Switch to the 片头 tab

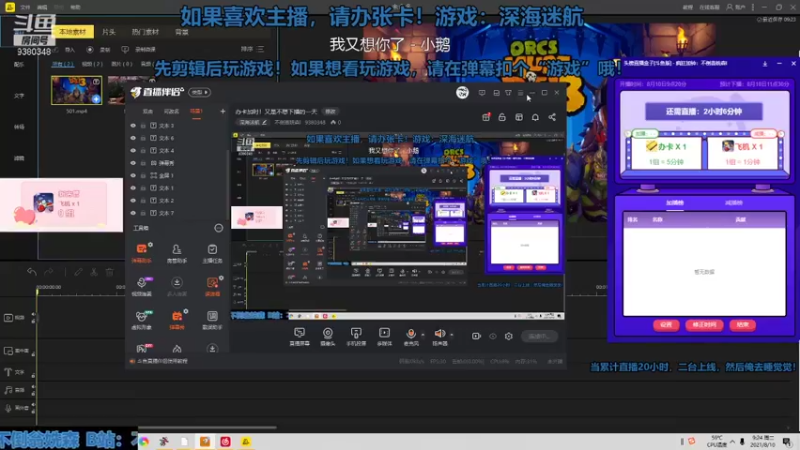click(x=109, y=32)
